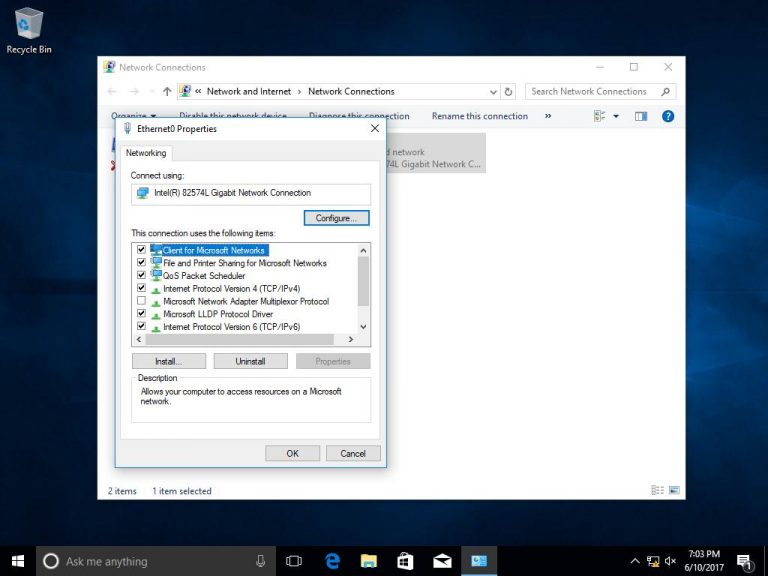Click the taskbar clock showing 7:03 PM
Viewport: 768px width, 576px height.
coord(704,561)
